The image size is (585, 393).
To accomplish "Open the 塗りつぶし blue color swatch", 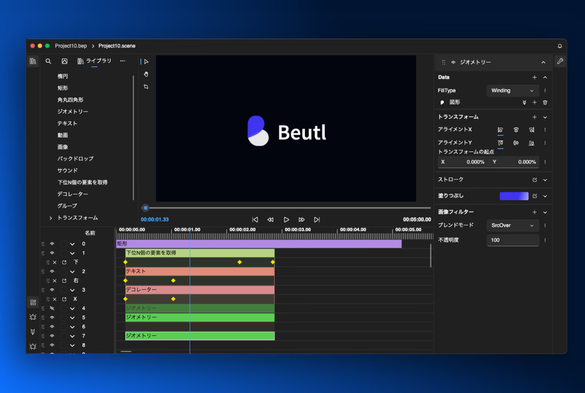I will point(514,196).
